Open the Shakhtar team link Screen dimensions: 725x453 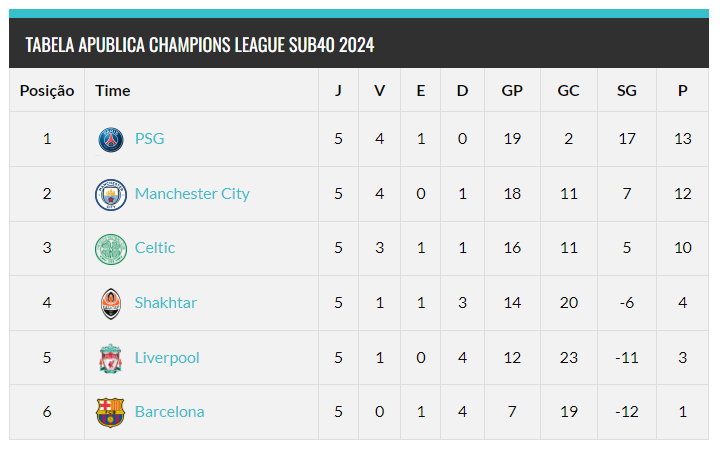pos(166,303)
